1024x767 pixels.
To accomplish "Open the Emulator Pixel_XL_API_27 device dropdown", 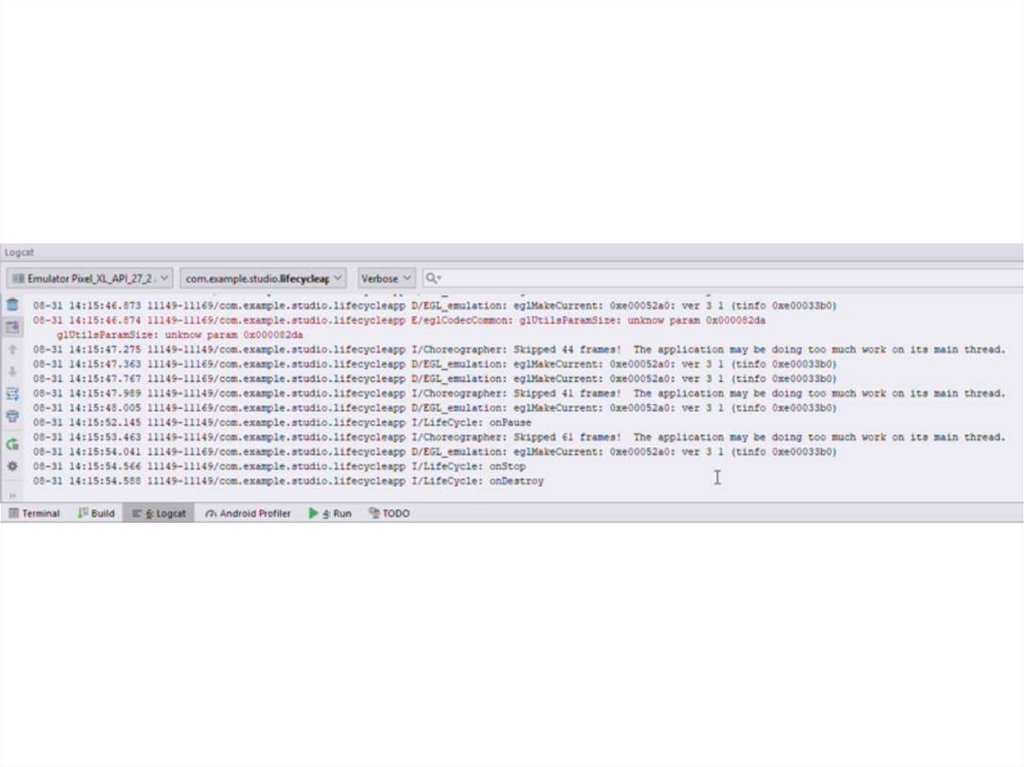I will tap(89, 278).
